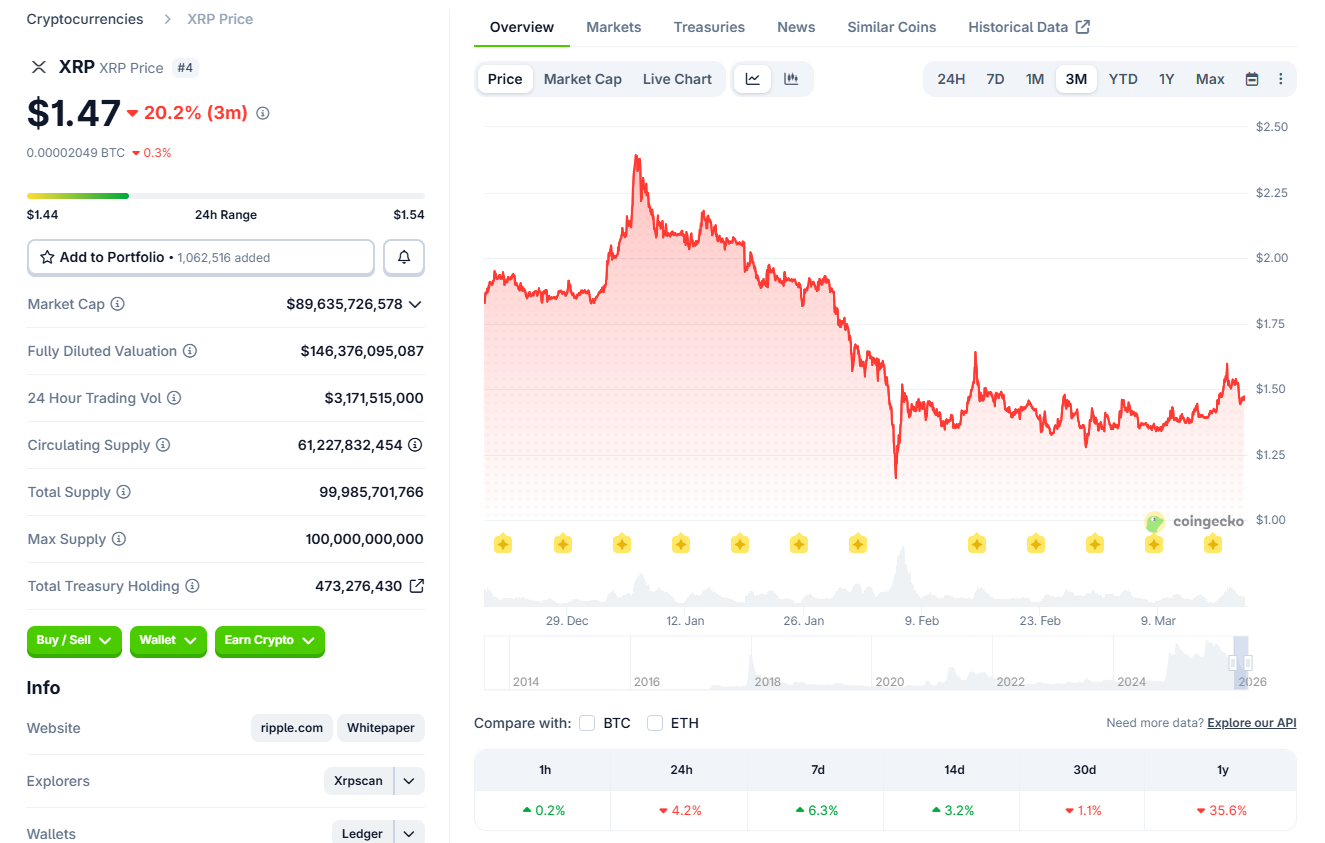The width and height of the screenshot is (1325, 843).
Task: Enable the ETH comparison checkbox
Action: tap(655, 722)
